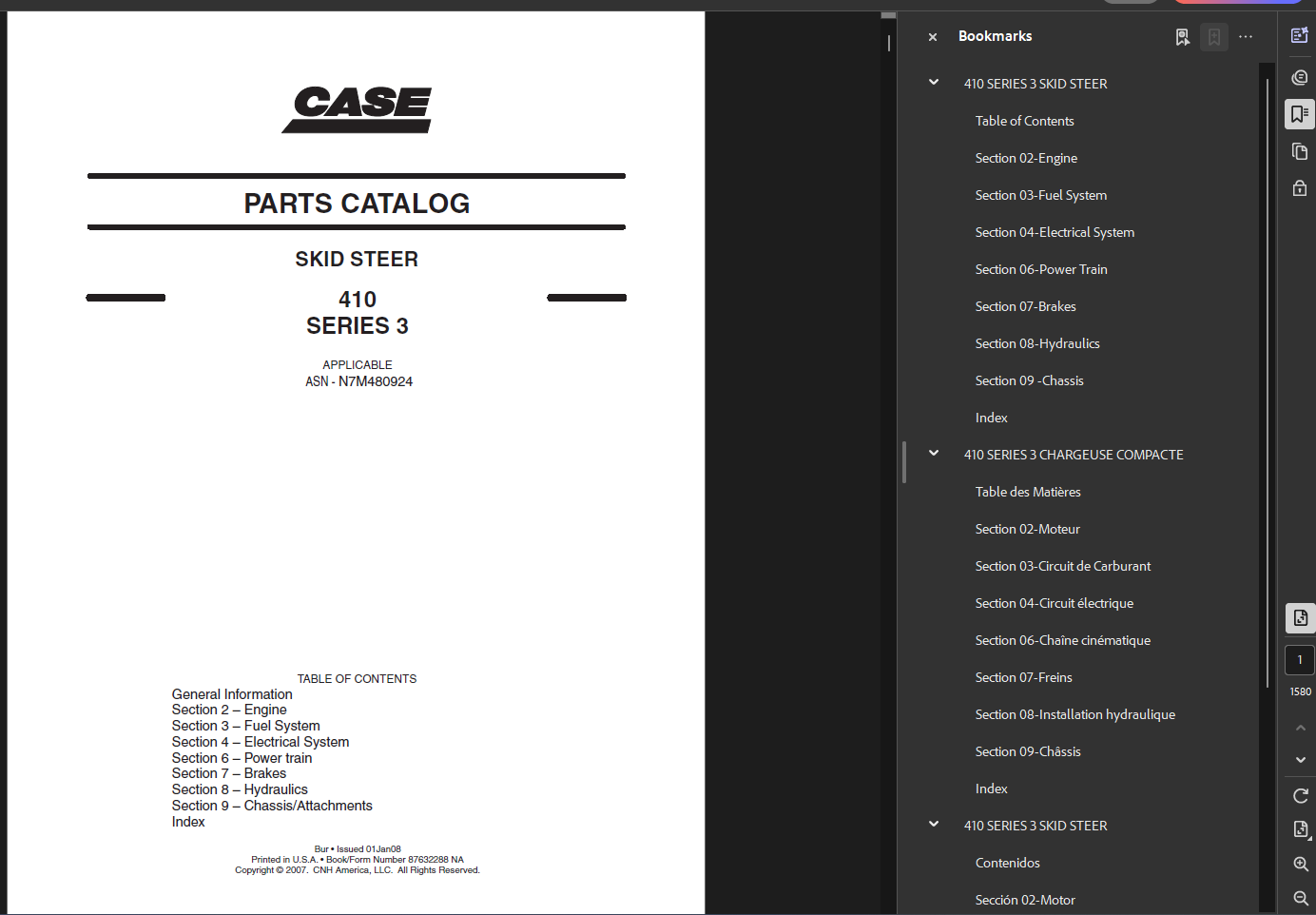Open Section 03-Fuel System bookmark
The height and width of the screenshot is (915, 1316).
tap(1041, 195)
